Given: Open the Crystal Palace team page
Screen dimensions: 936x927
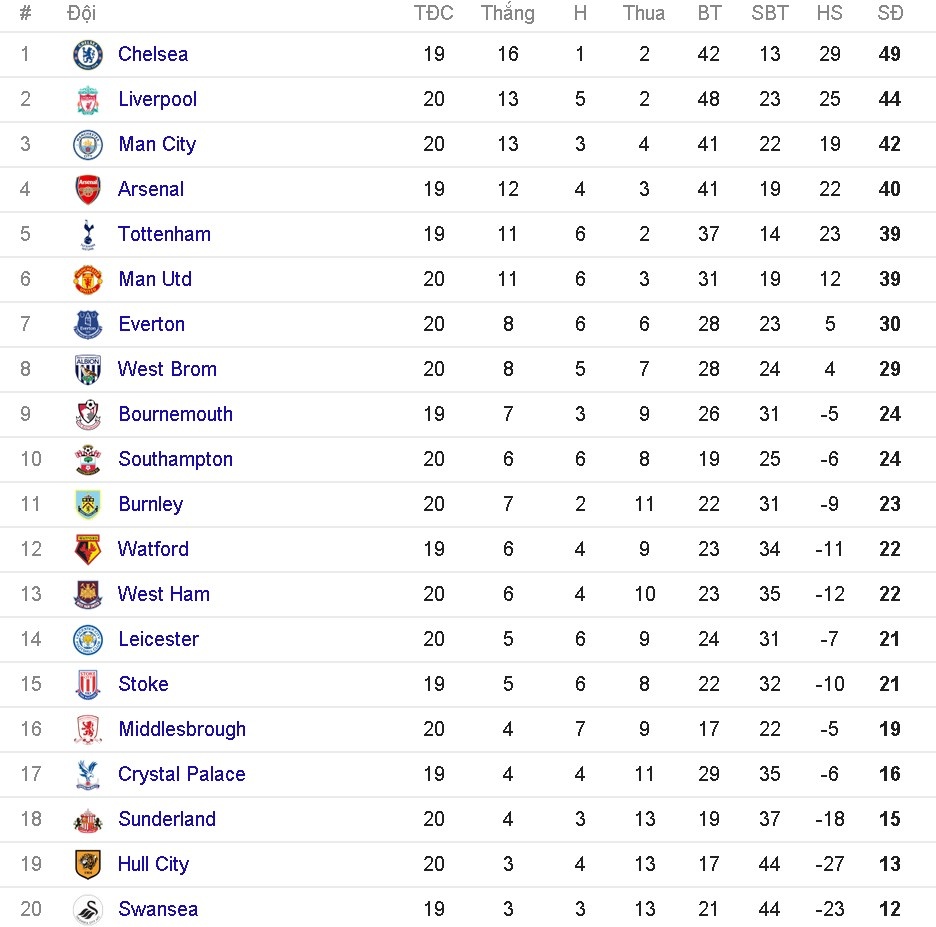Looking at the screenshot, I should pos(181,774).
